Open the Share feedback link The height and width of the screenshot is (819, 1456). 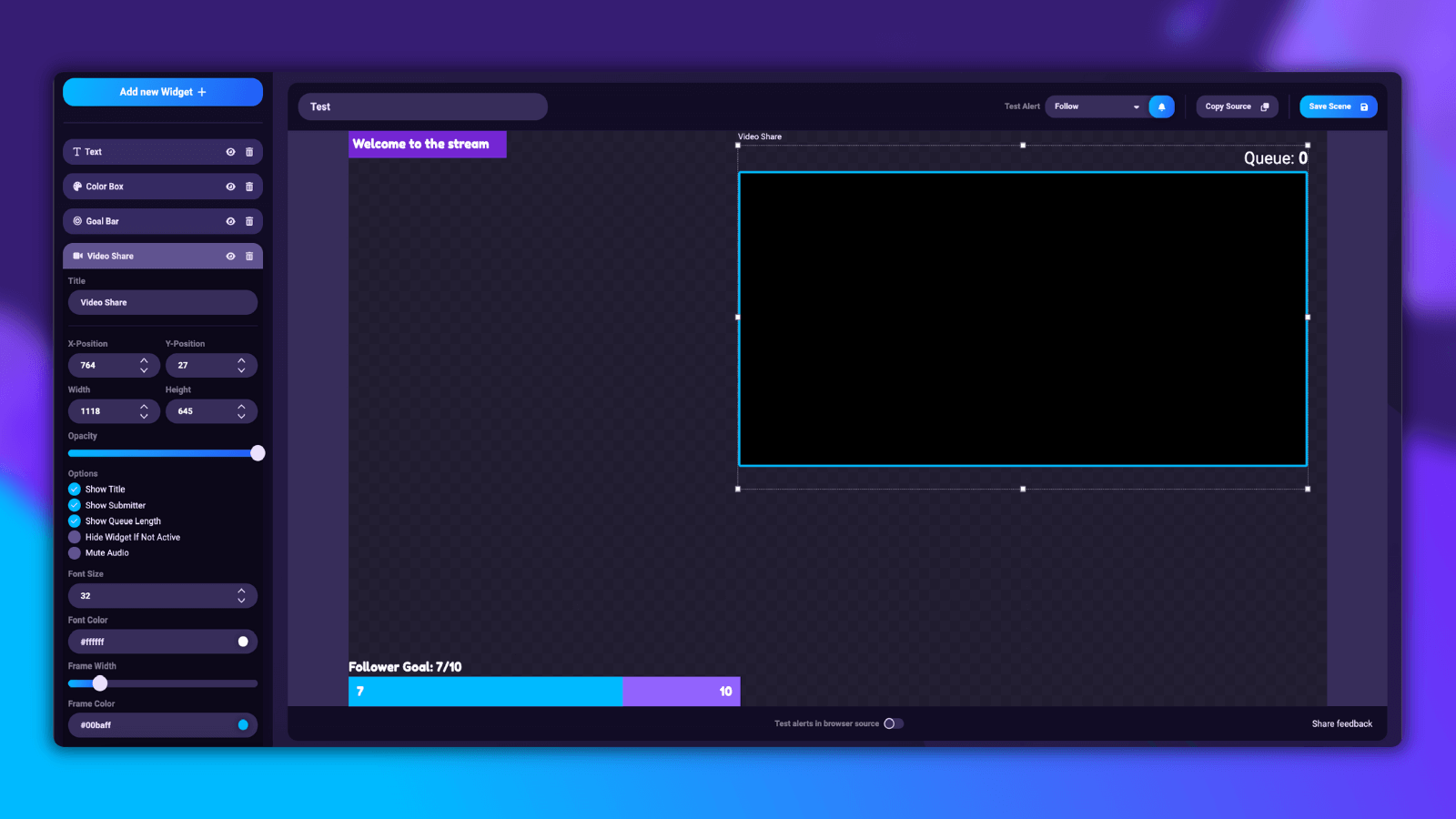click(x=1342, y=724)
